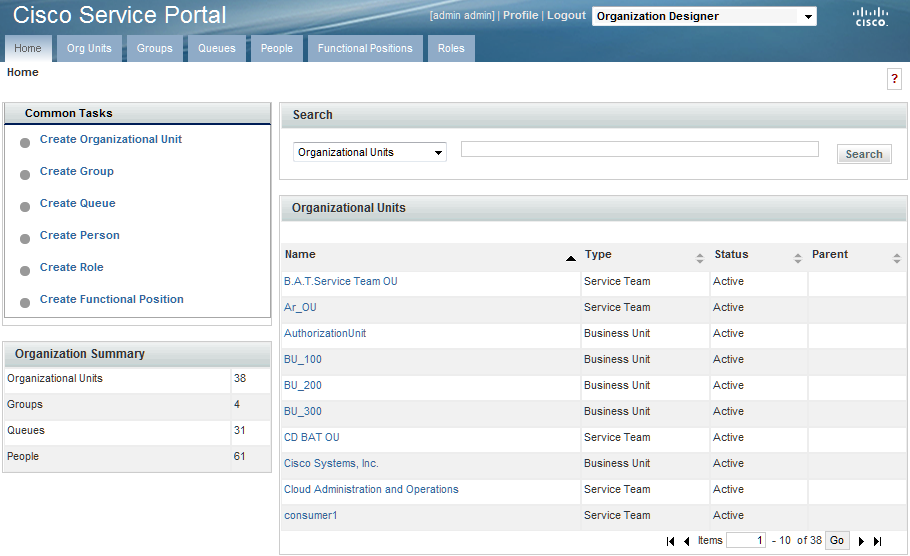910x556 pixels.
Task: Click Create Person task
Action: pyautogui.click(x=80, y=235)
